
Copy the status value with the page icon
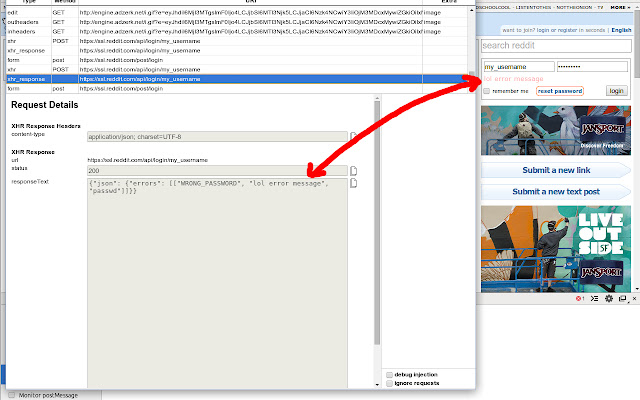click(354, 171)
